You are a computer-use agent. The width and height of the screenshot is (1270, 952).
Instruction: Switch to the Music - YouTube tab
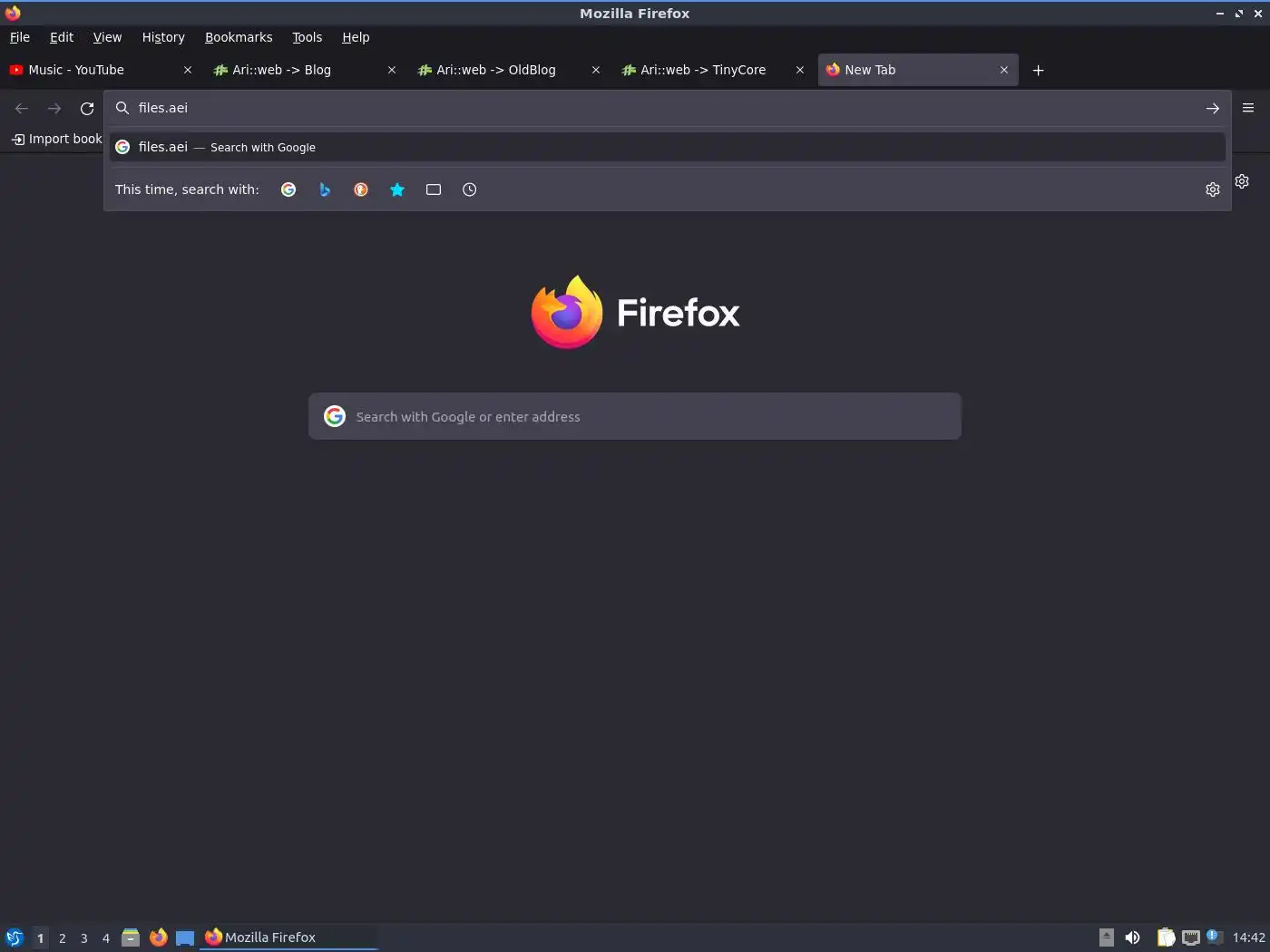pyautogui.click(x=100, y=70)
